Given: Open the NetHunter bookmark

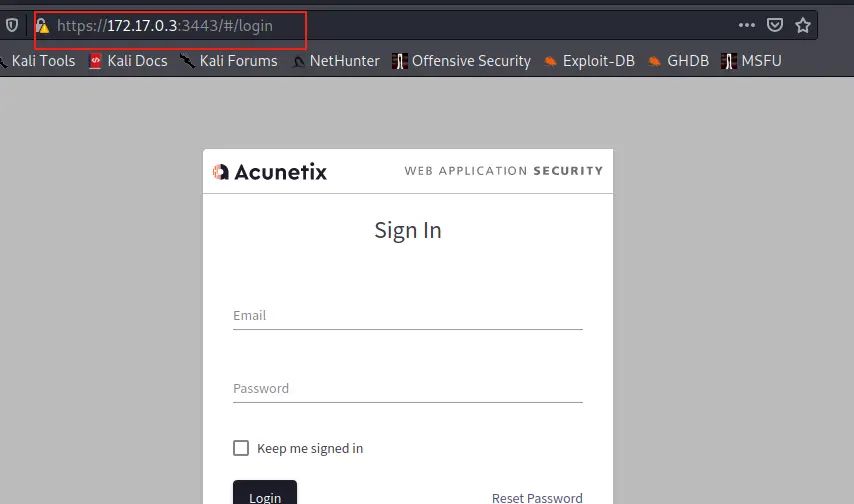Looking at the screenshot, I should pyautogui.click(x=336, y=60).
